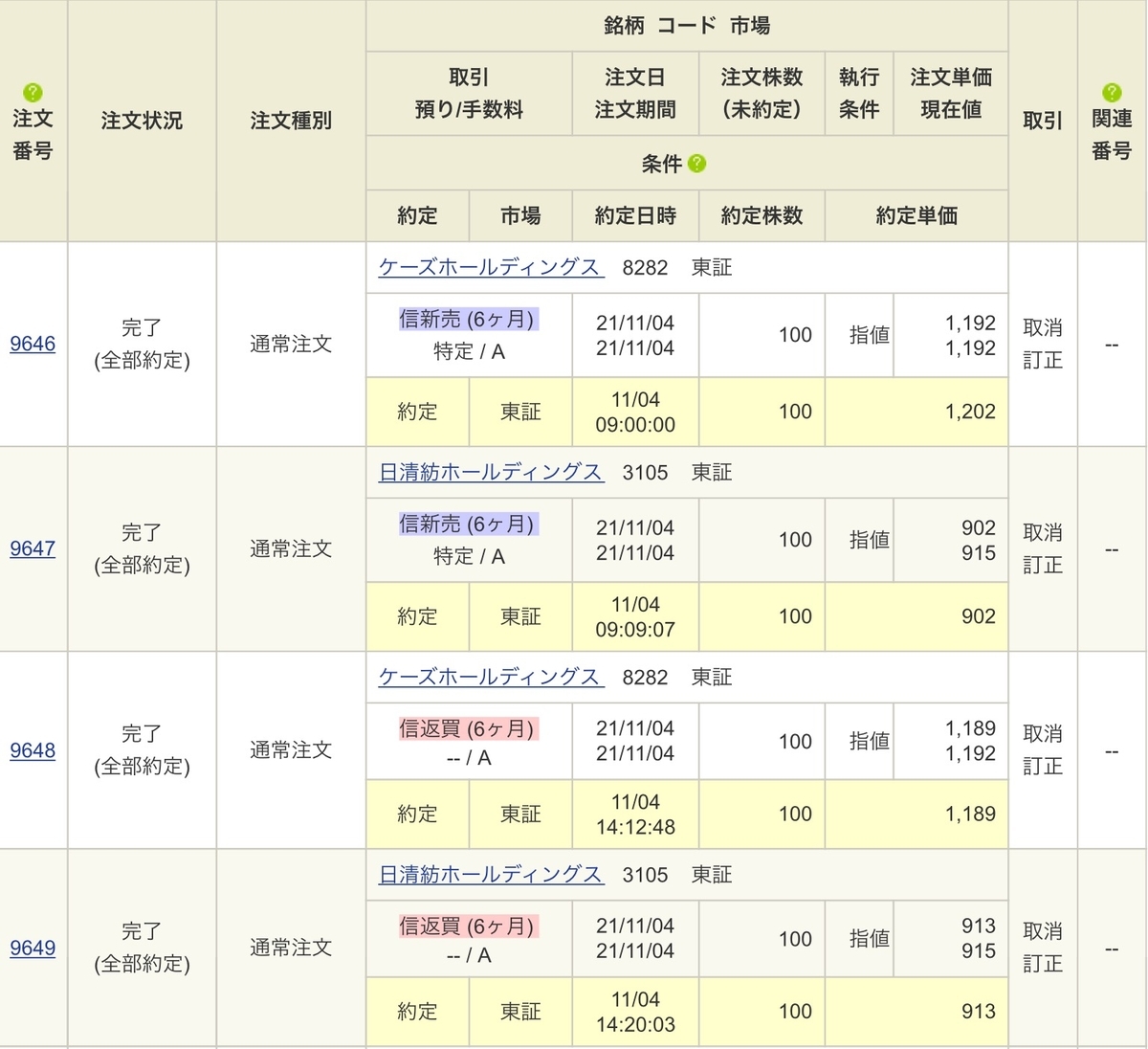1148x1049 pixels.
Task: Click execution time 14:20:03
Action: click(x=635, y=1023)
